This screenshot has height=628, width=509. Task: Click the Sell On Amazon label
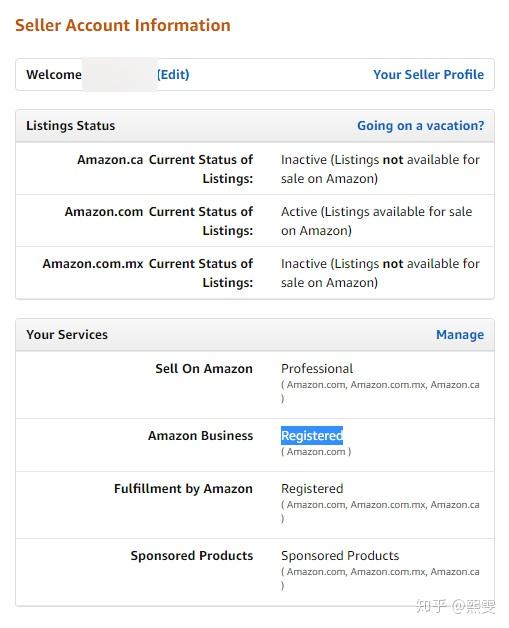(204, 368)
